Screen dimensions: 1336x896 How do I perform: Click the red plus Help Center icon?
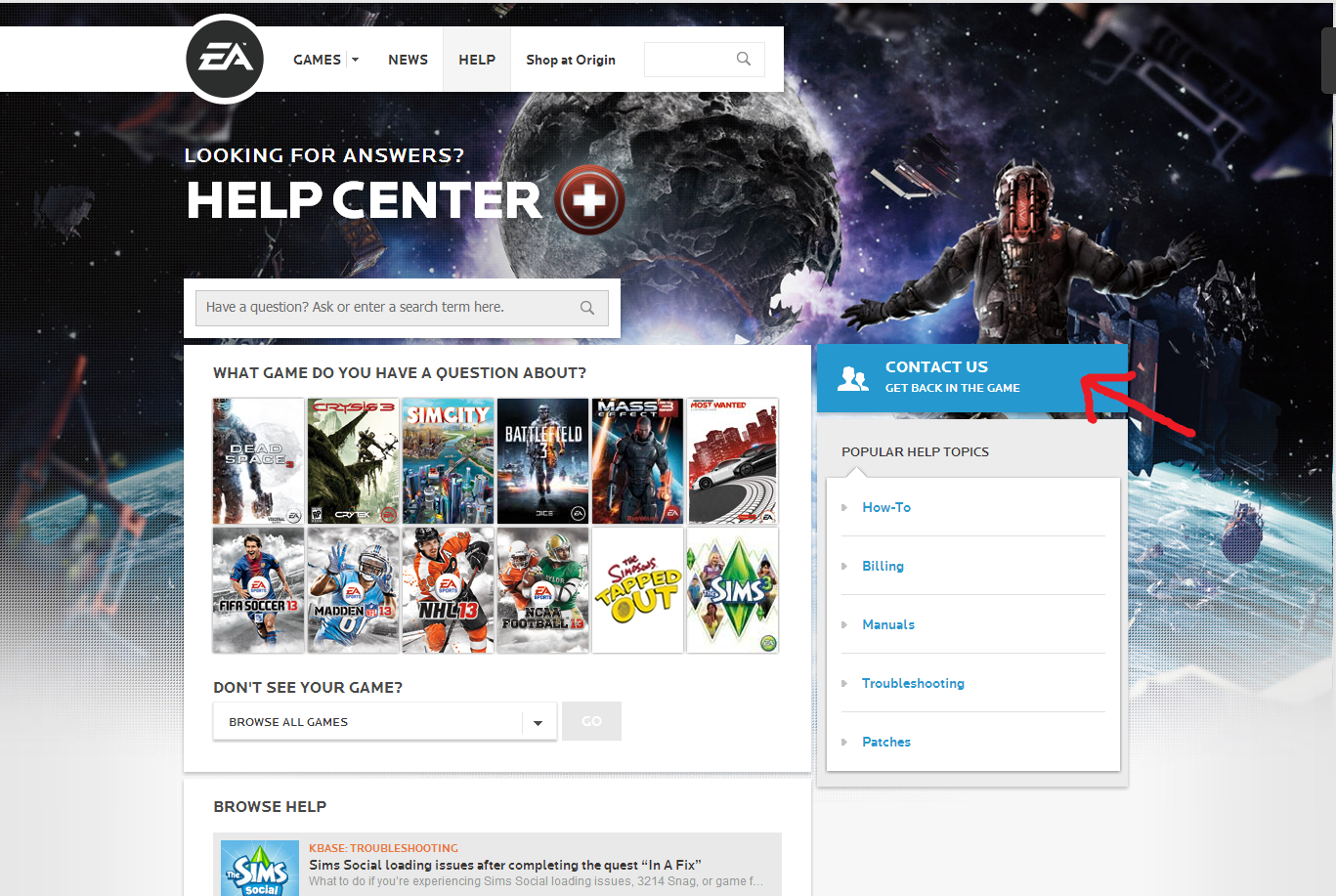(589, 200)
